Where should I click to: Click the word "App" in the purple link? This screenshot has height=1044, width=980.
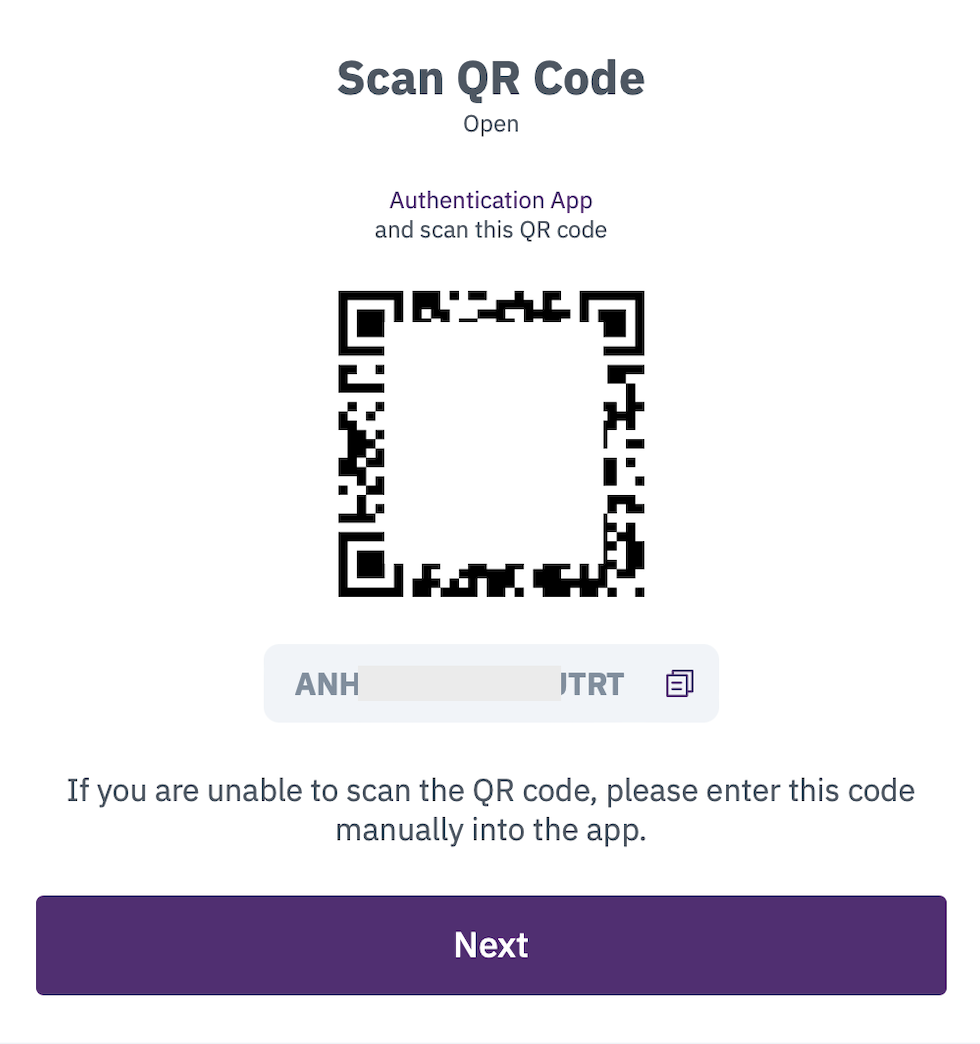coord(571,200)
